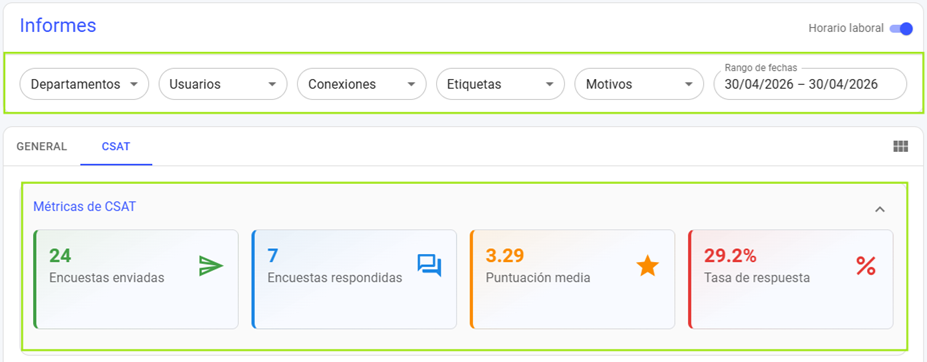Screen dimensions: 927x362
Task: Toggle the Horario laboral switch
Action: tap(901, 28)
